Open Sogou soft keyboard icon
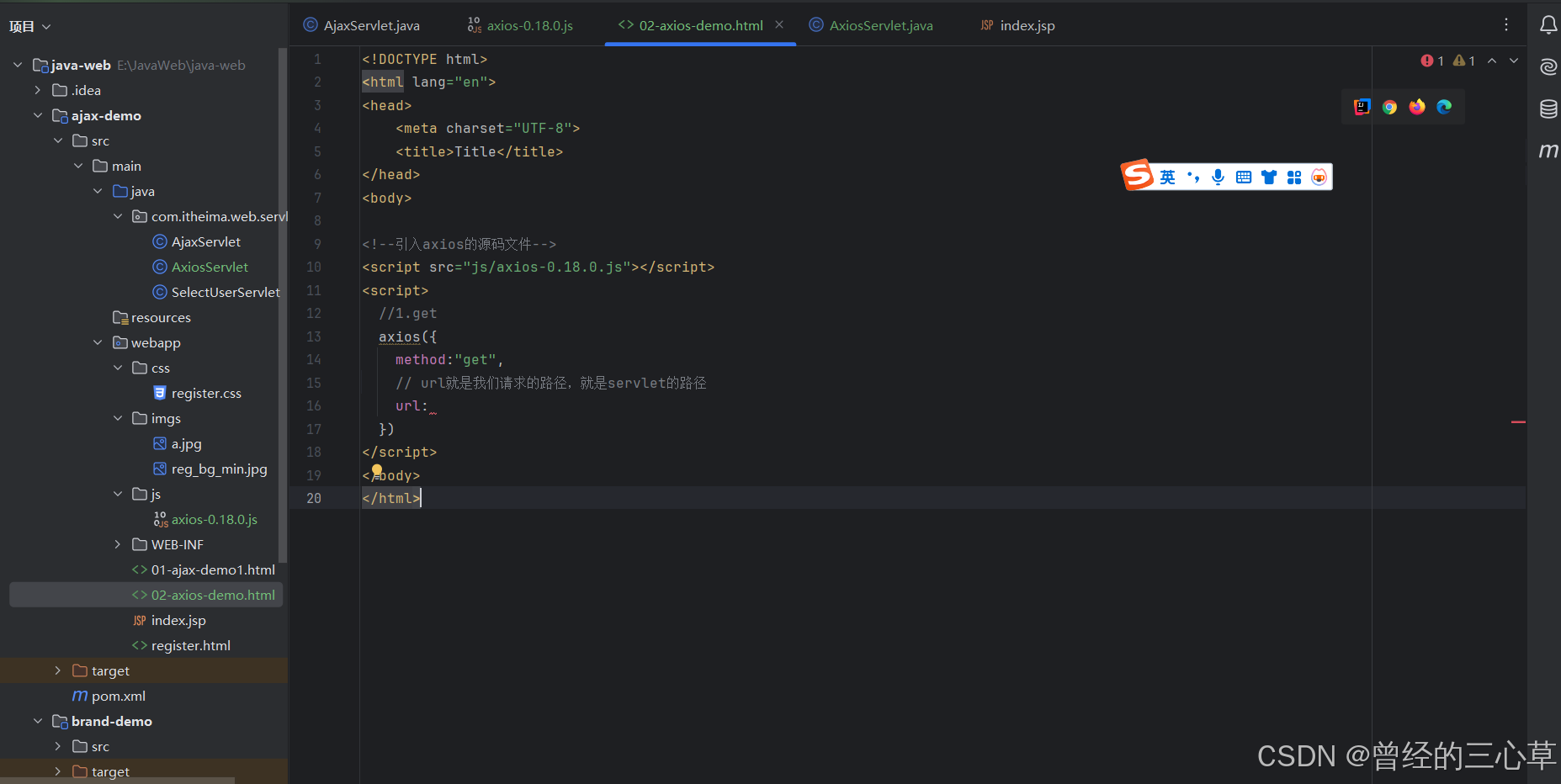 [1244, 177]
